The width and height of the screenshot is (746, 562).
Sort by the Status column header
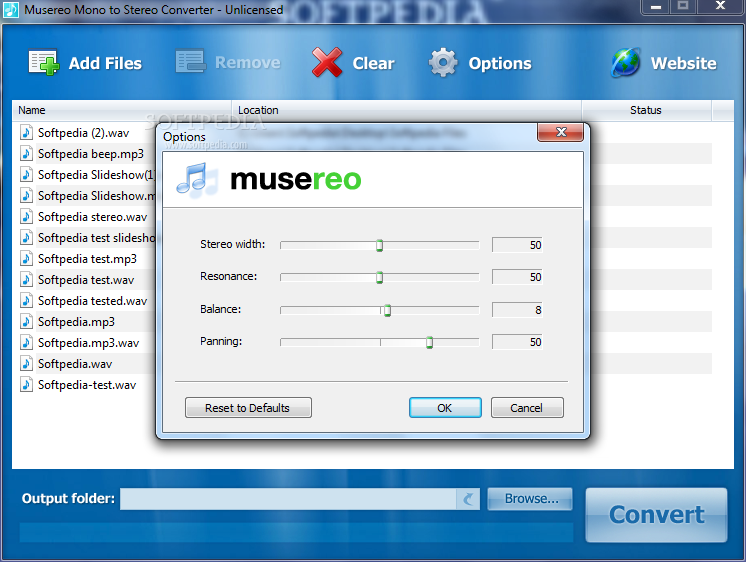coord(647,110)
